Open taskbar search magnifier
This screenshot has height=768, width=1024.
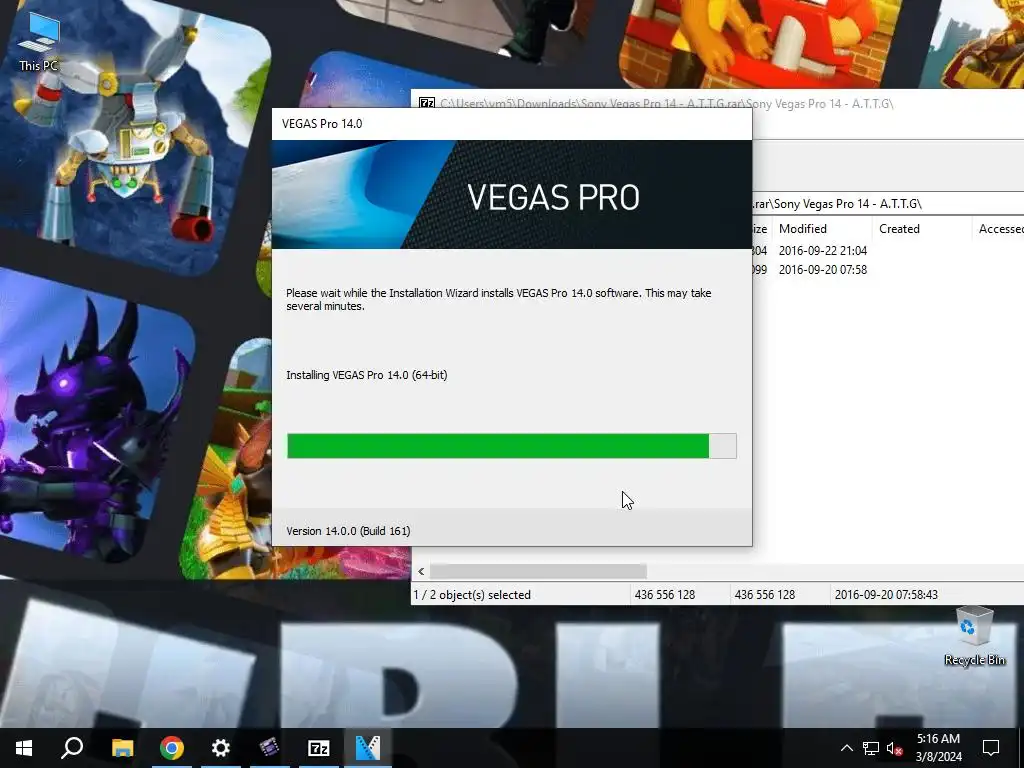(x=72, y=748)
